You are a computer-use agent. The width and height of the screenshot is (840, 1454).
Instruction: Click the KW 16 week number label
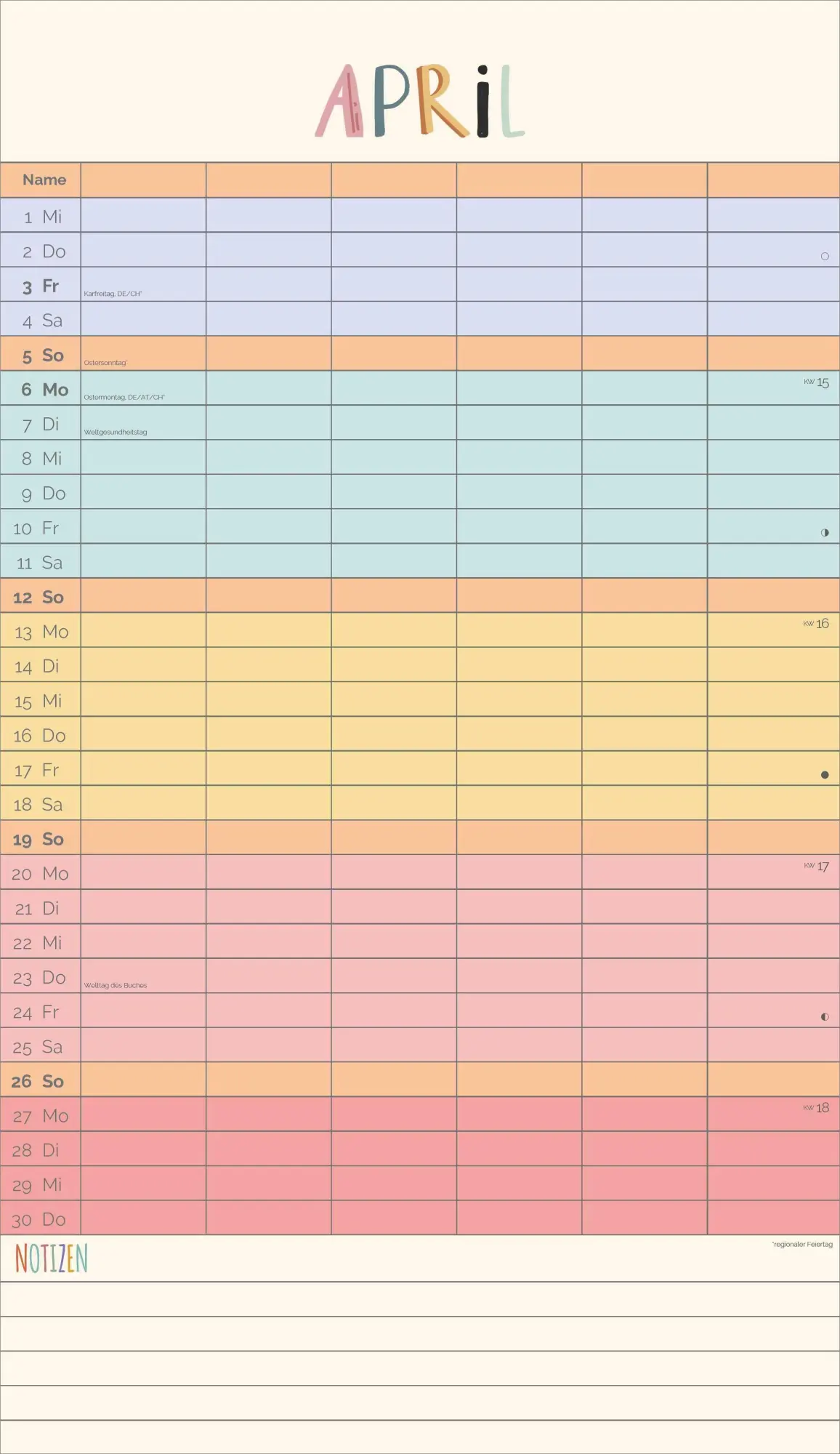coord(817,624)
